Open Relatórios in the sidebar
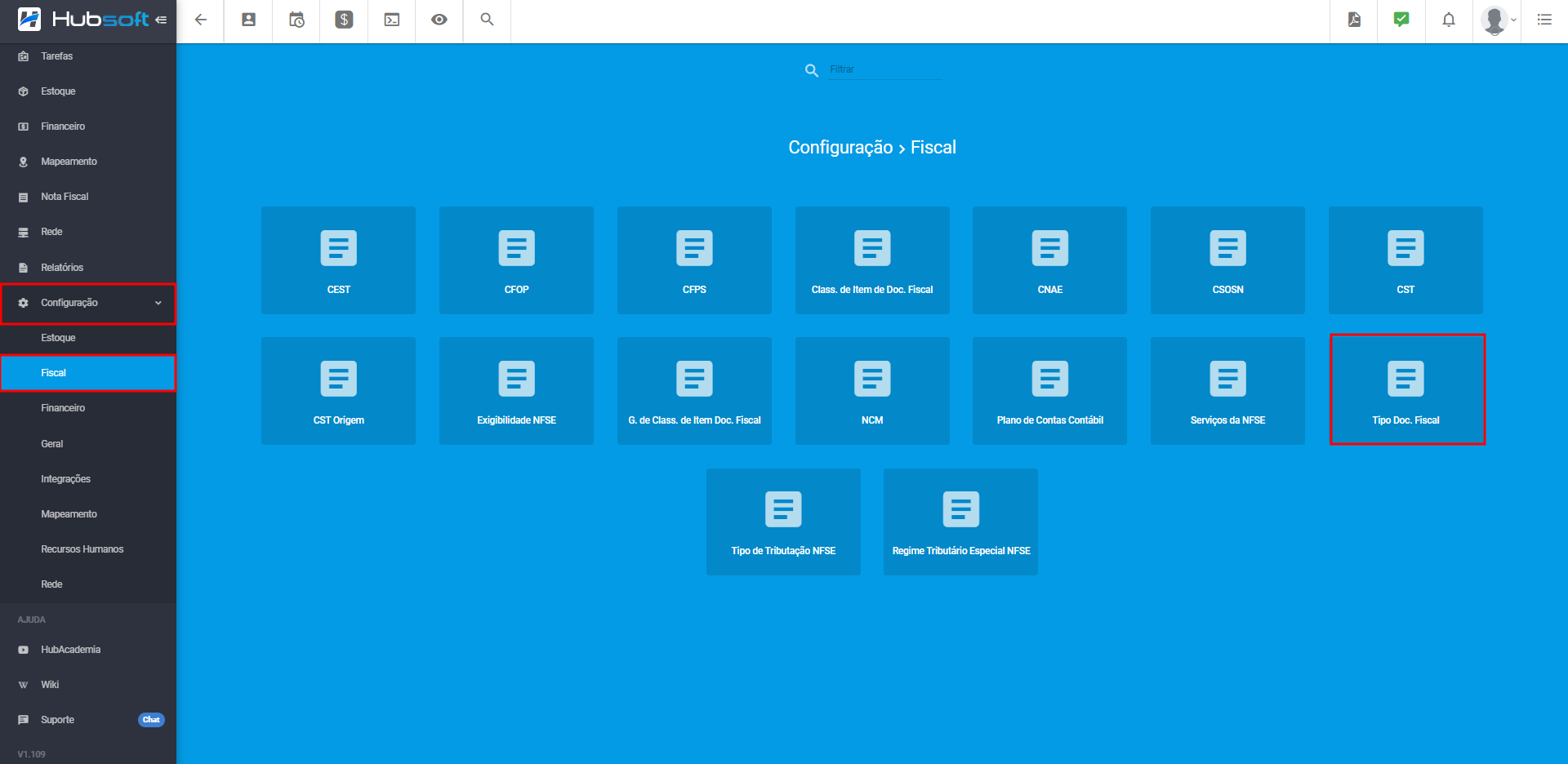 click(88, 268)
